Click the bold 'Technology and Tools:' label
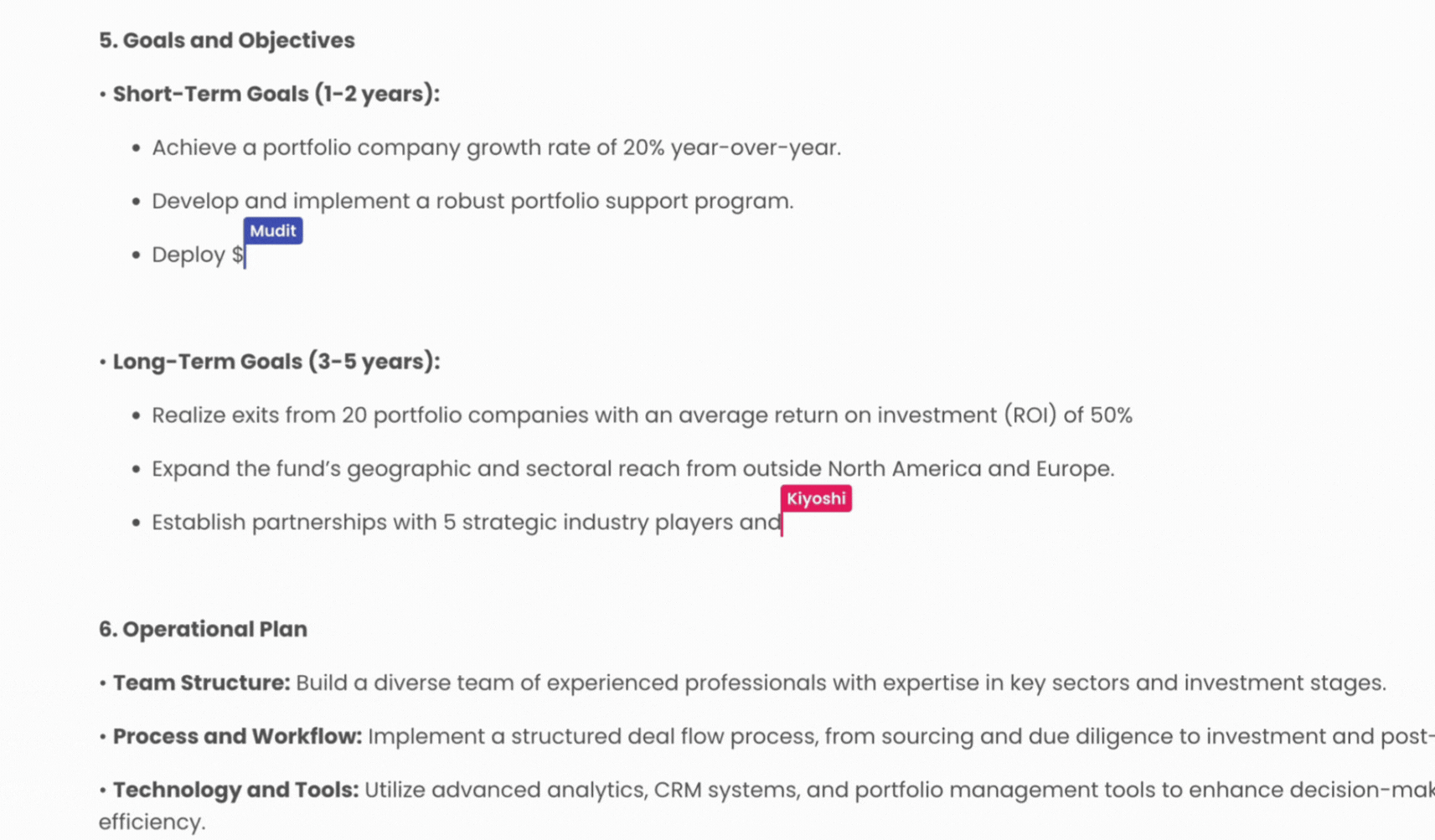Image resolution: width=1435 pixels, height=840 pixels. point(235,790)
